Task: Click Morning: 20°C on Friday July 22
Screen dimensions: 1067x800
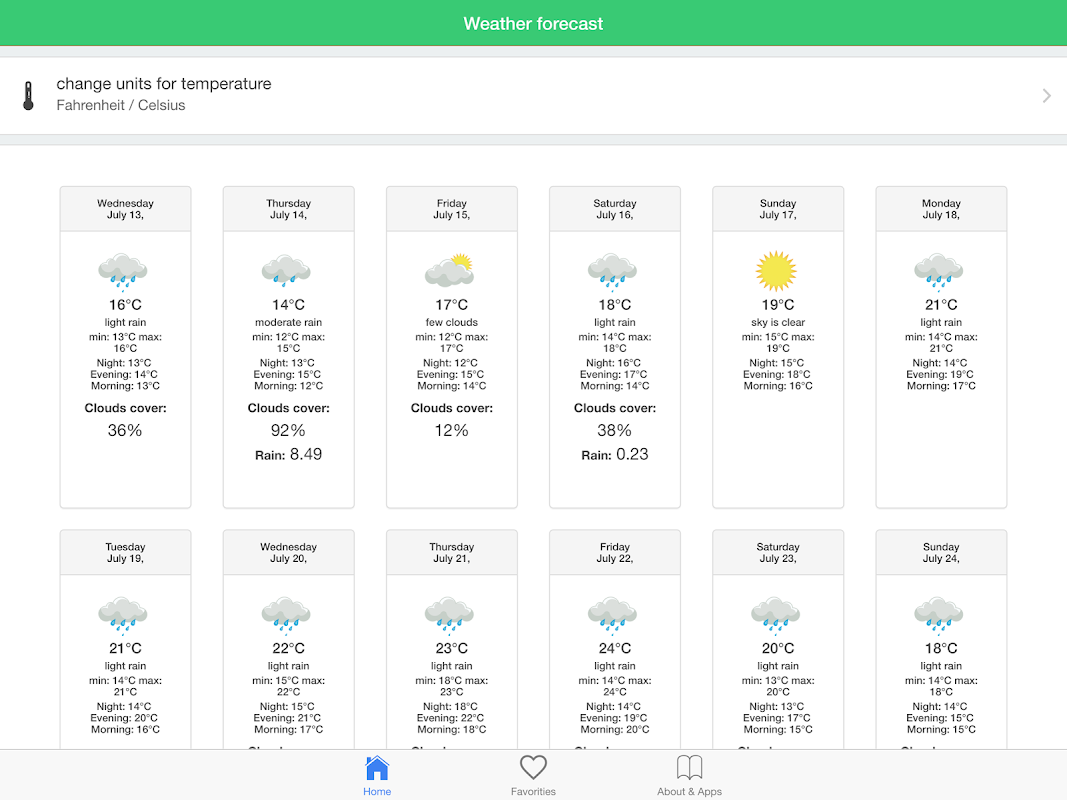Action: point(615,730)
